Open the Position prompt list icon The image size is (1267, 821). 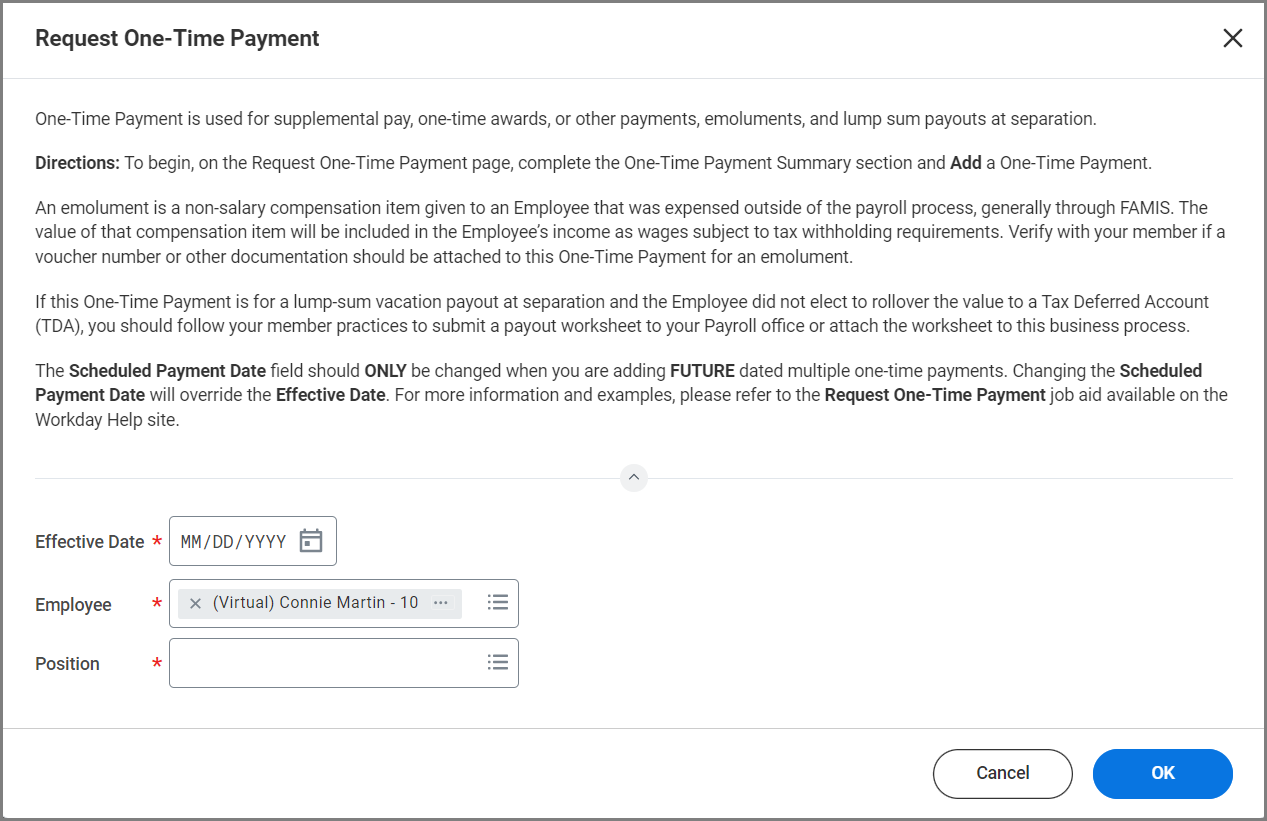[497, 663]
